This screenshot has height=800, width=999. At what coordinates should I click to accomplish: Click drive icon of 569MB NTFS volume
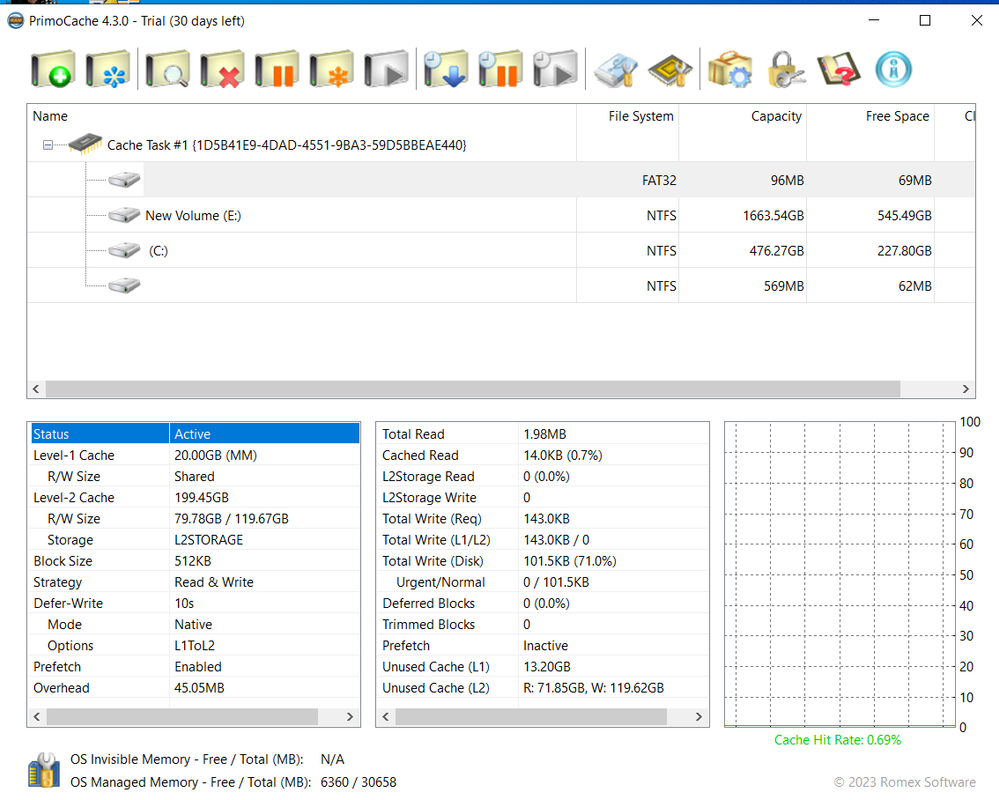click(124, 285)
